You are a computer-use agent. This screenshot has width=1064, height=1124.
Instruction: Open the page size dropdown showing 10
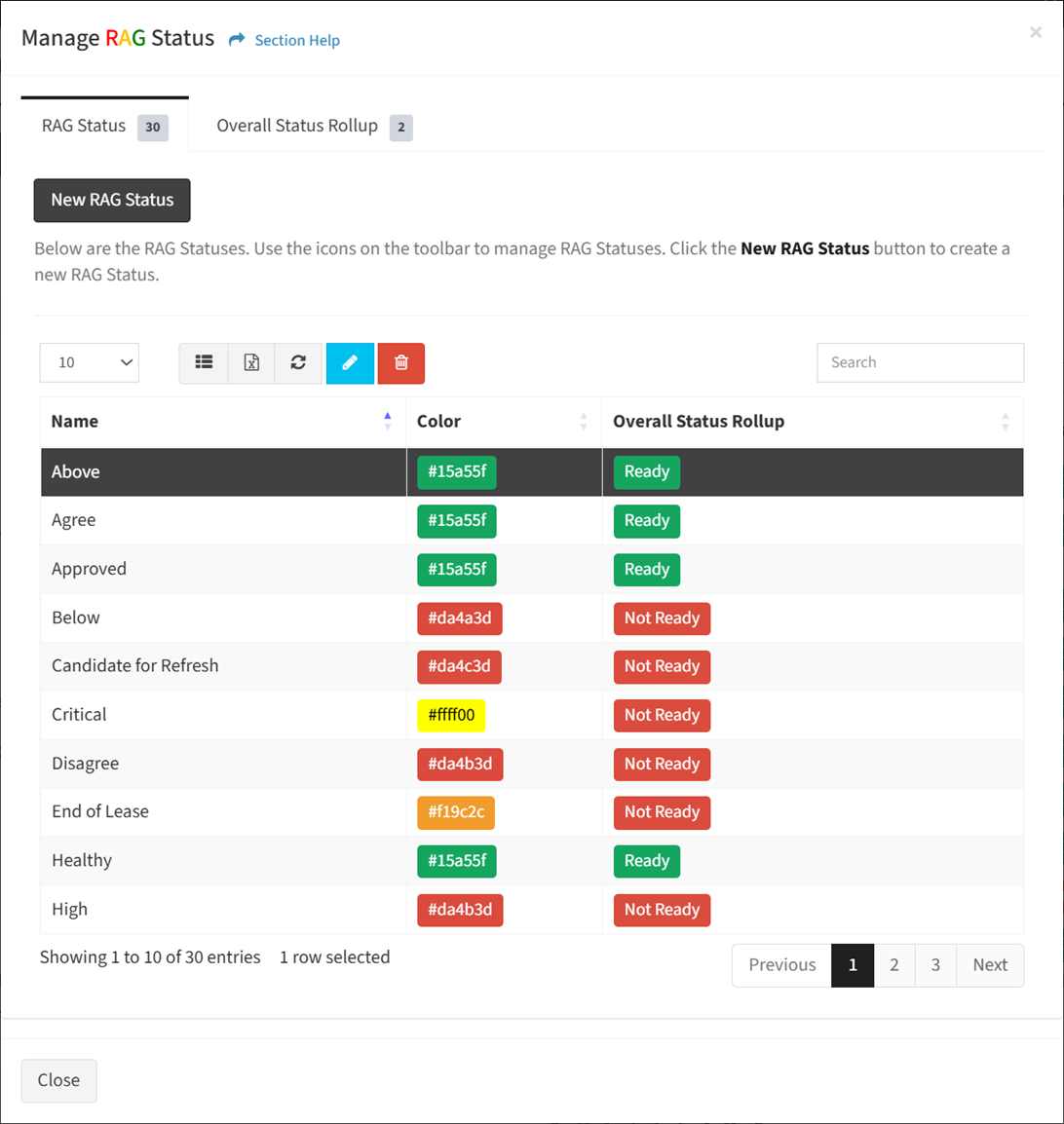(x=89, y=362)
